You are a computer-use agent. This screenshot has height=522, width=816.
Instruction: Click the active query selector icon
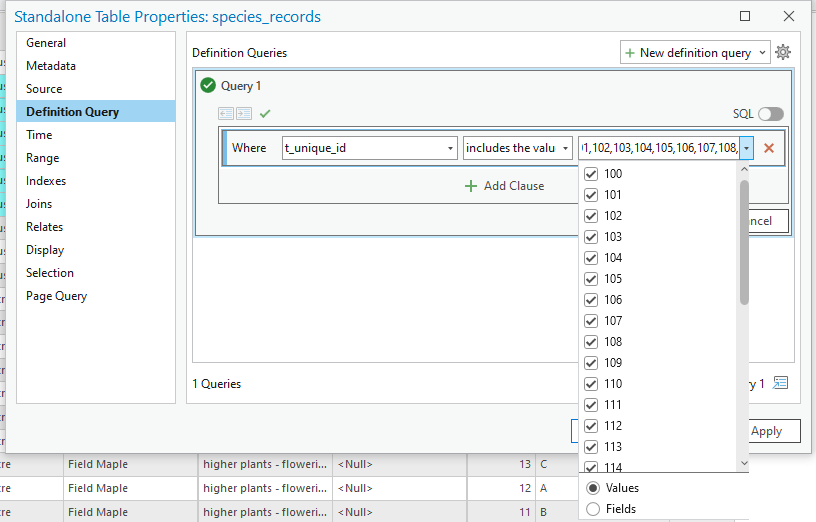[x=781, y=383]
